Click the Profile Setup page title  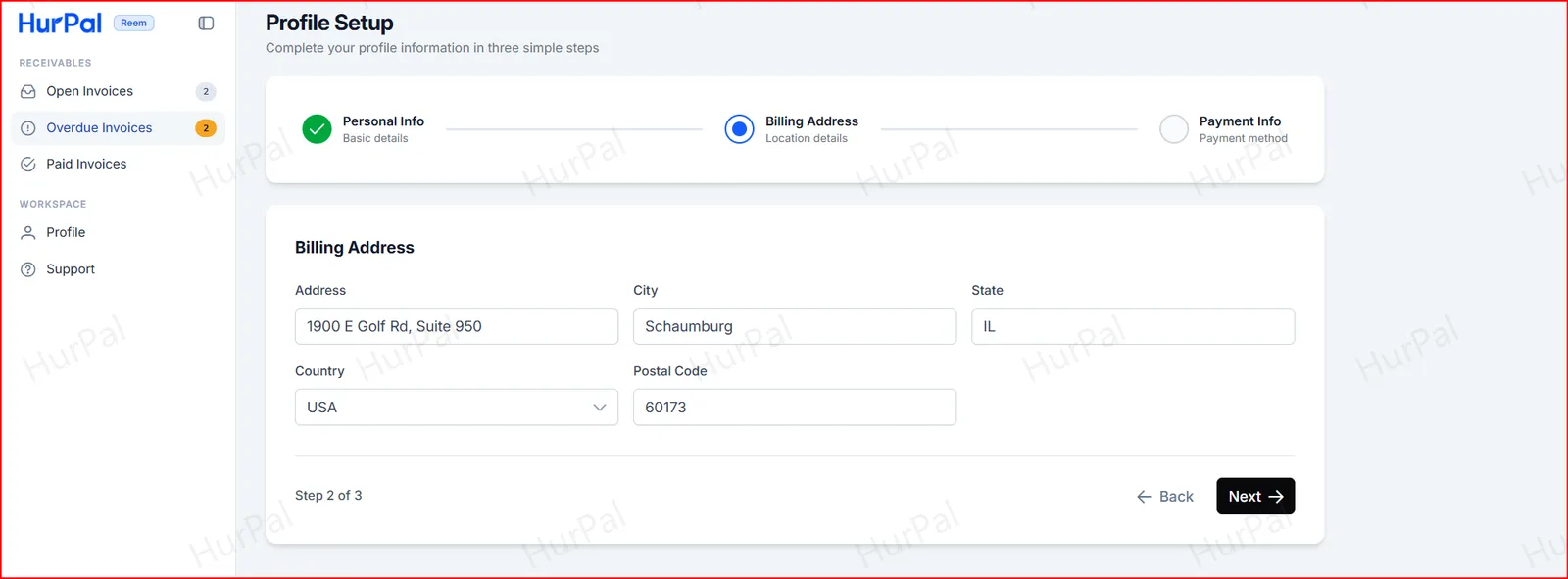point(329,23)
